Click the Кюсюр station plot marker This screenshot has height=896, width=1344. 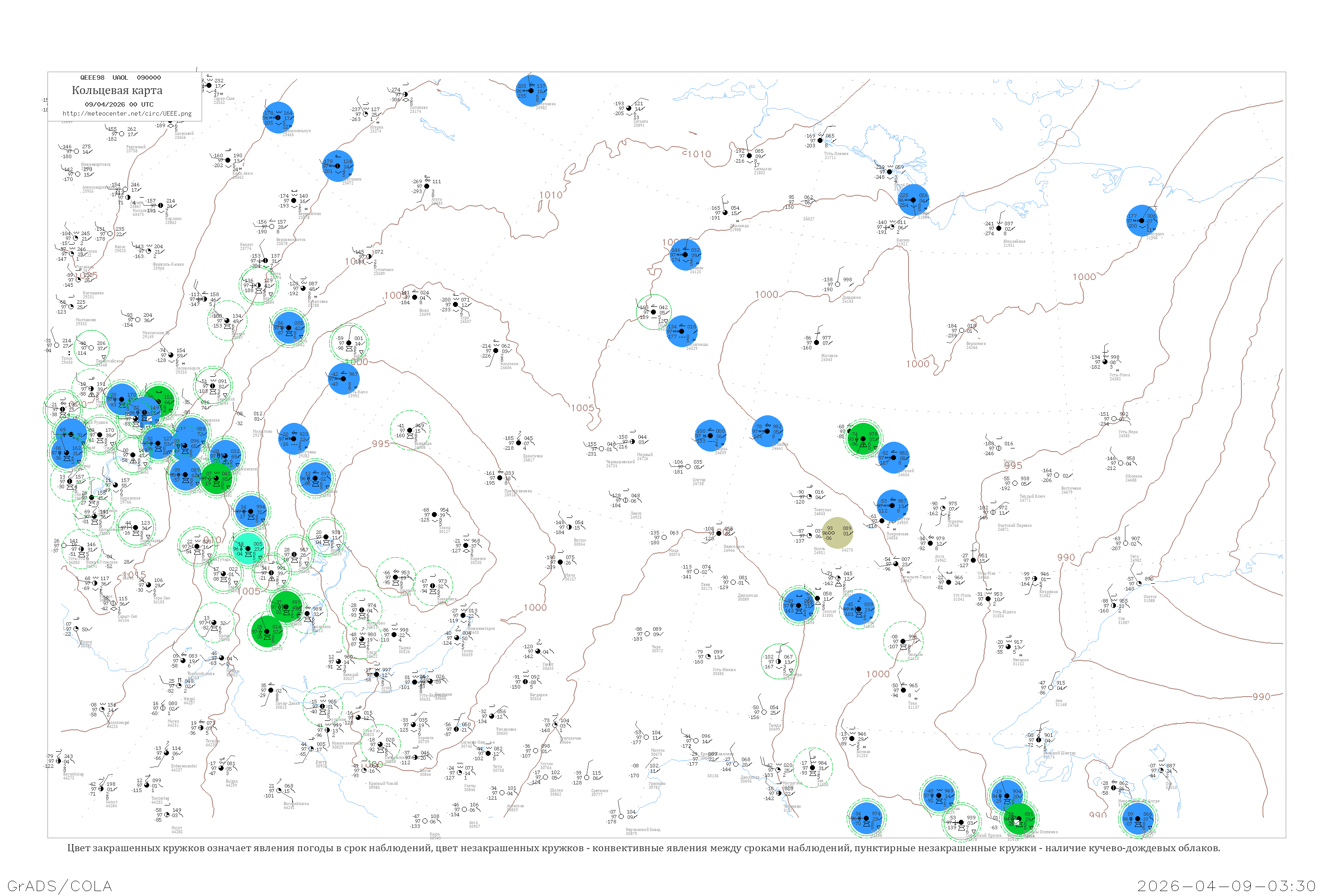(x=892, y=227)
